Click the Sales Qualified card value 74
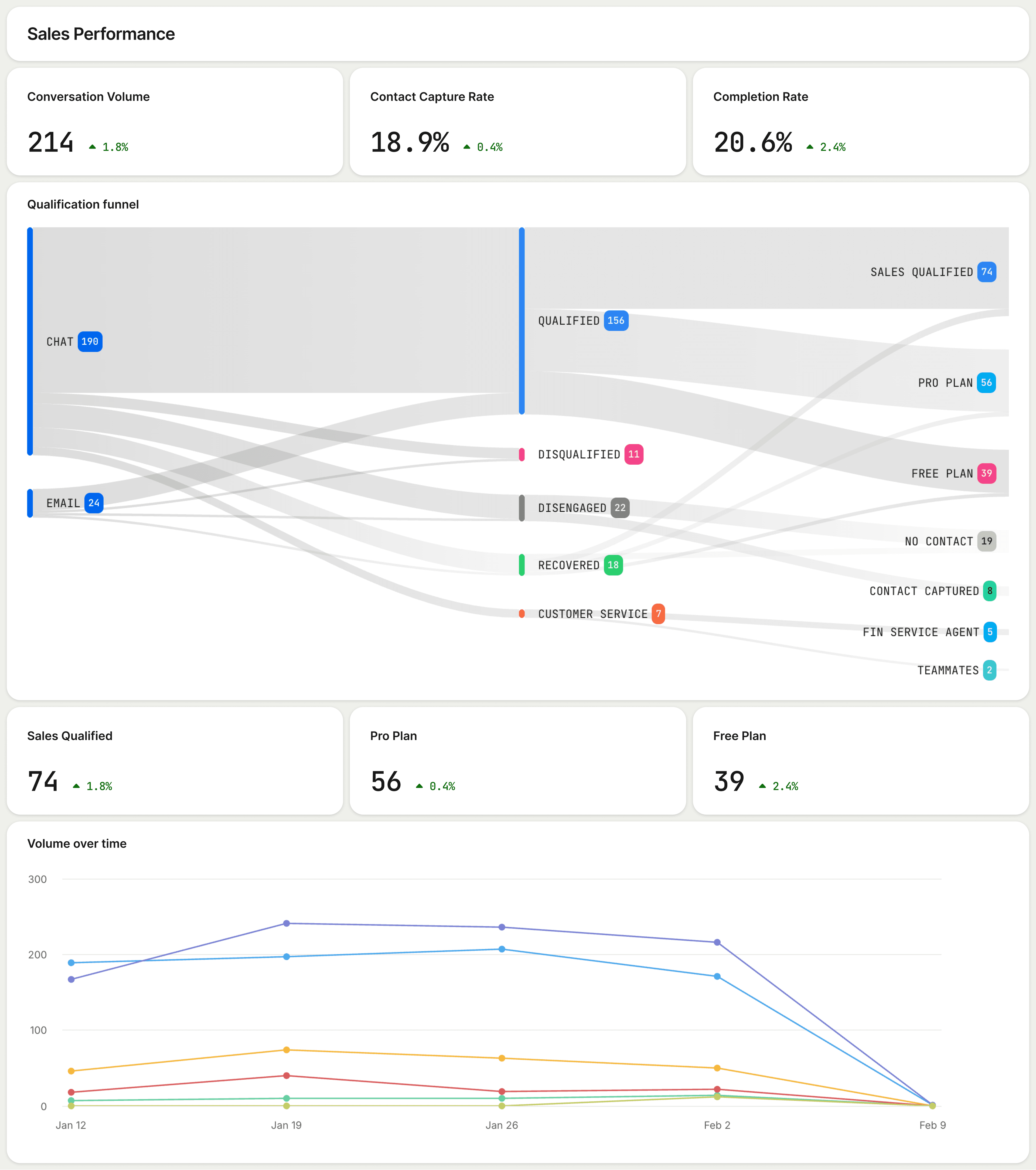Screen dimensions: 1036x1170 (x=43, y=781)
